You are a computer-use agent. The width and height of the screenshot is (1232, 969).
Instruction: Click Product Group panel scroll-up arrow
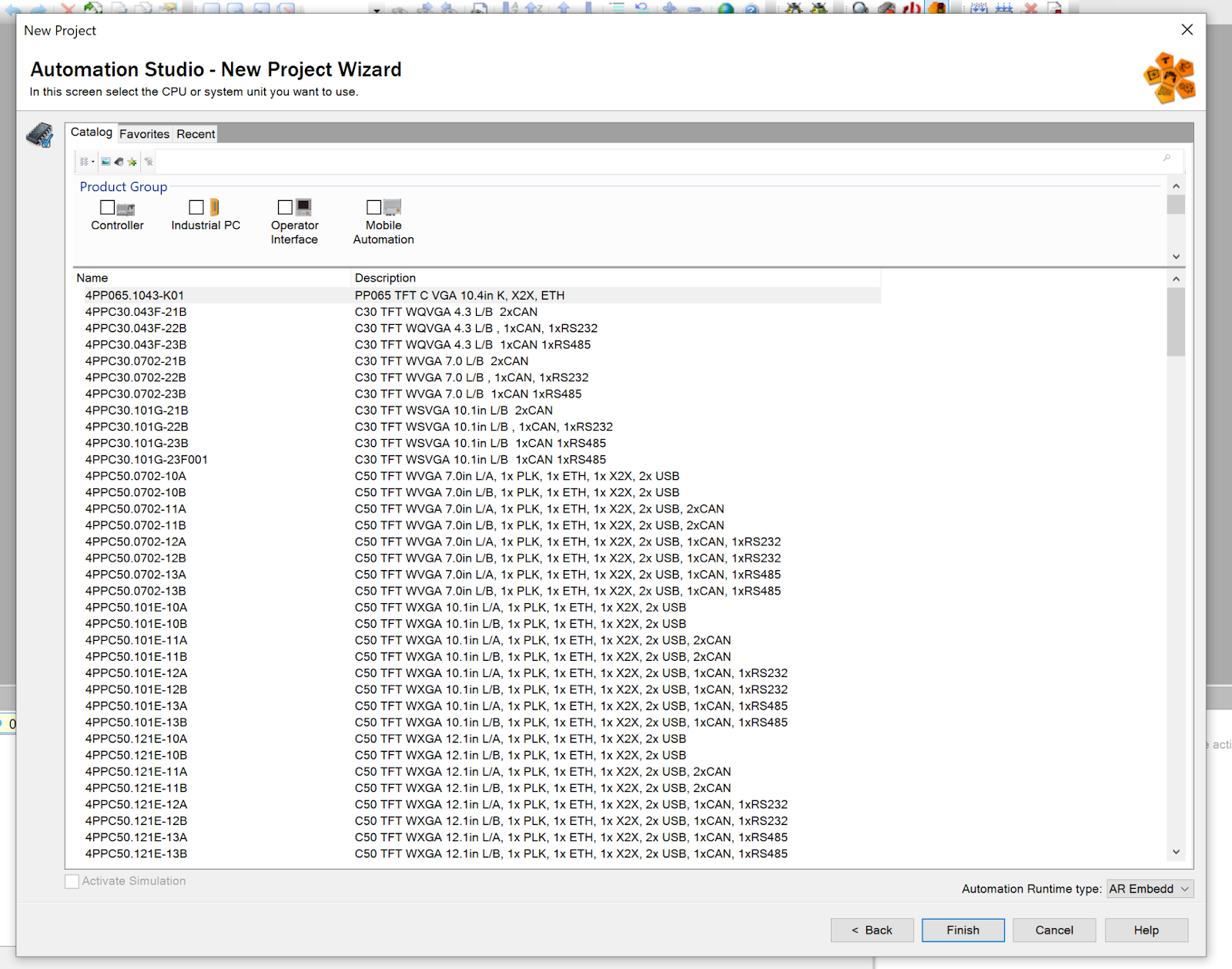click(x=1176, y=186)
